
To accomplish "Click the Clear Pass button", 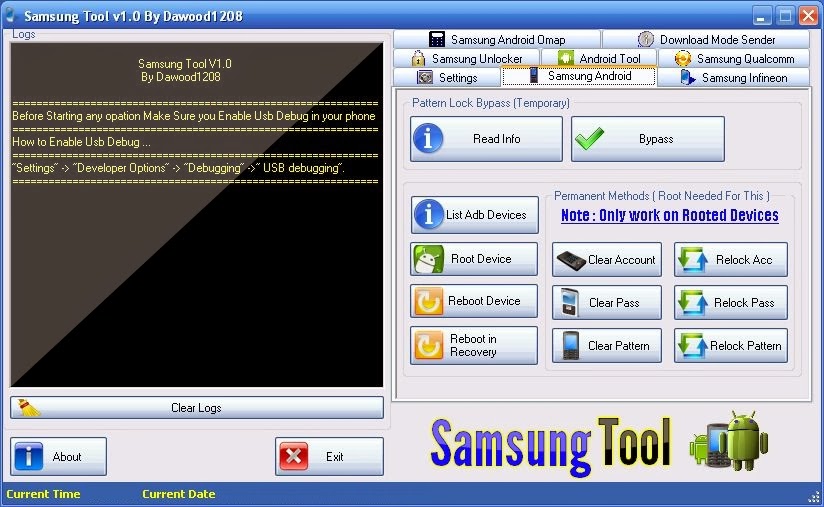I will pyautogui.click(x=607, y=303).
